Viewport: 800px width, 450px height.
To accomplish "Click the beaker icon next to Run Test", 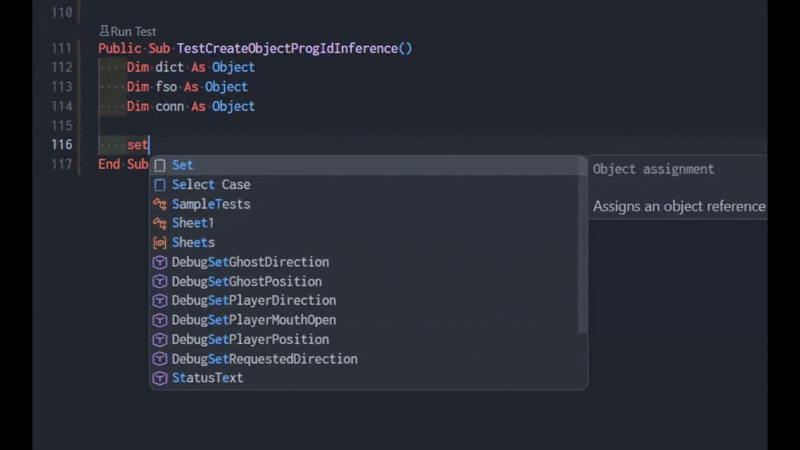I will (104, 31).
